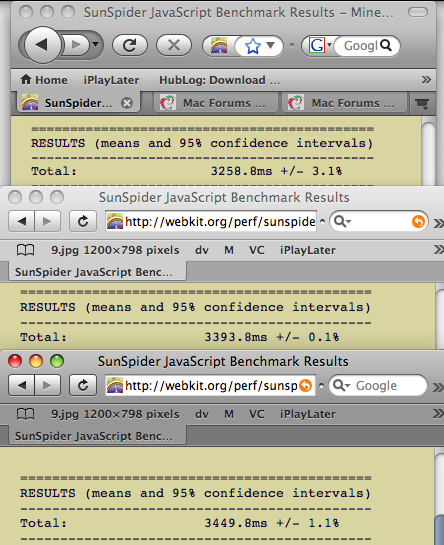Screen dimensions: 444x545
Task: Go forward in the front Safari window
Action: click(47, 385)
